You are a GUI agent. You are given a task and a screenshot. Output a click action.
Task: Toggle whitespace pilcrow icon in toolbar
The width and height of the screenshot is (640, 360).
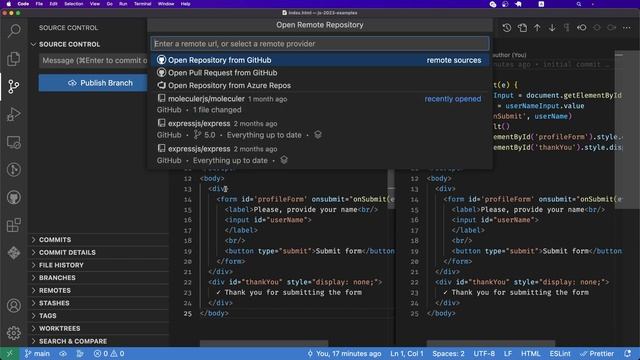[x=567, y=28]
